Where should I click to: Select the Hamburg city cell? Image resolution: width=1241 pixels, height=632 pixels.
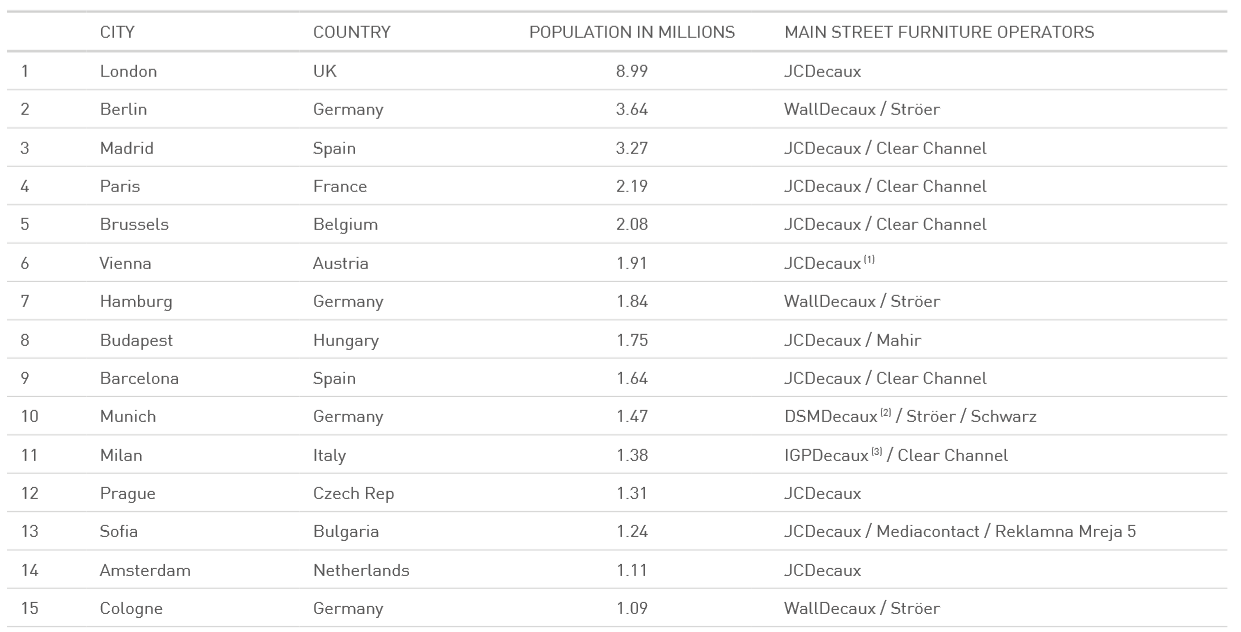pos(136,301)
